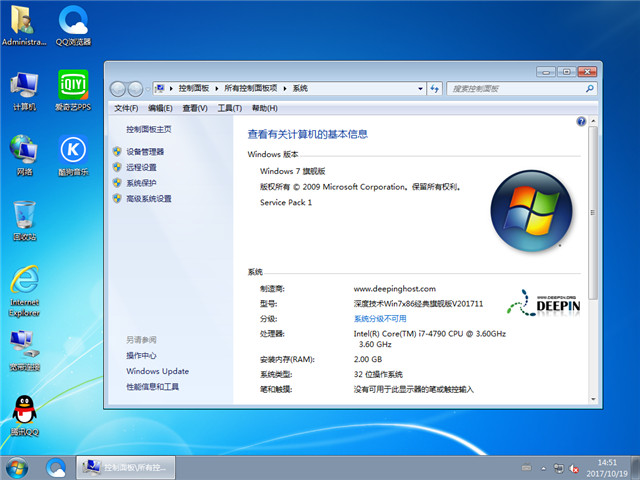Click the back navigation arrow

click(x=118, y=89)
